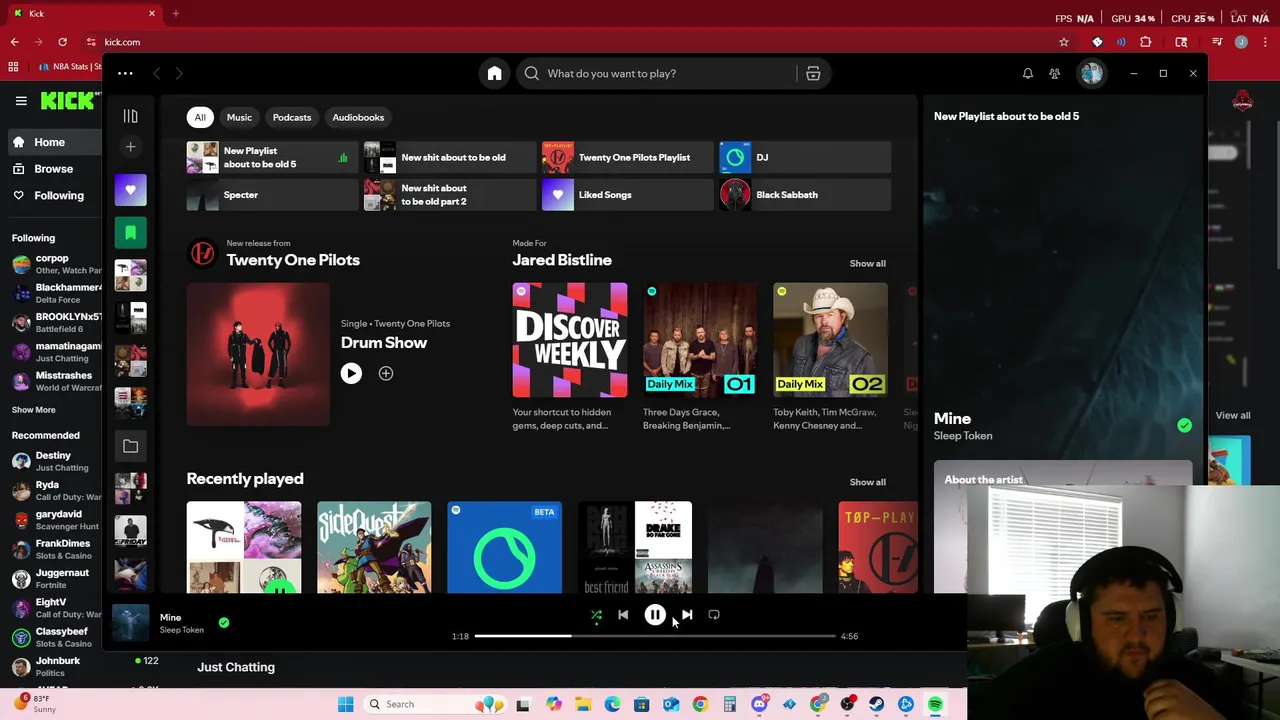Select the All filter chip

pos(200,117)
